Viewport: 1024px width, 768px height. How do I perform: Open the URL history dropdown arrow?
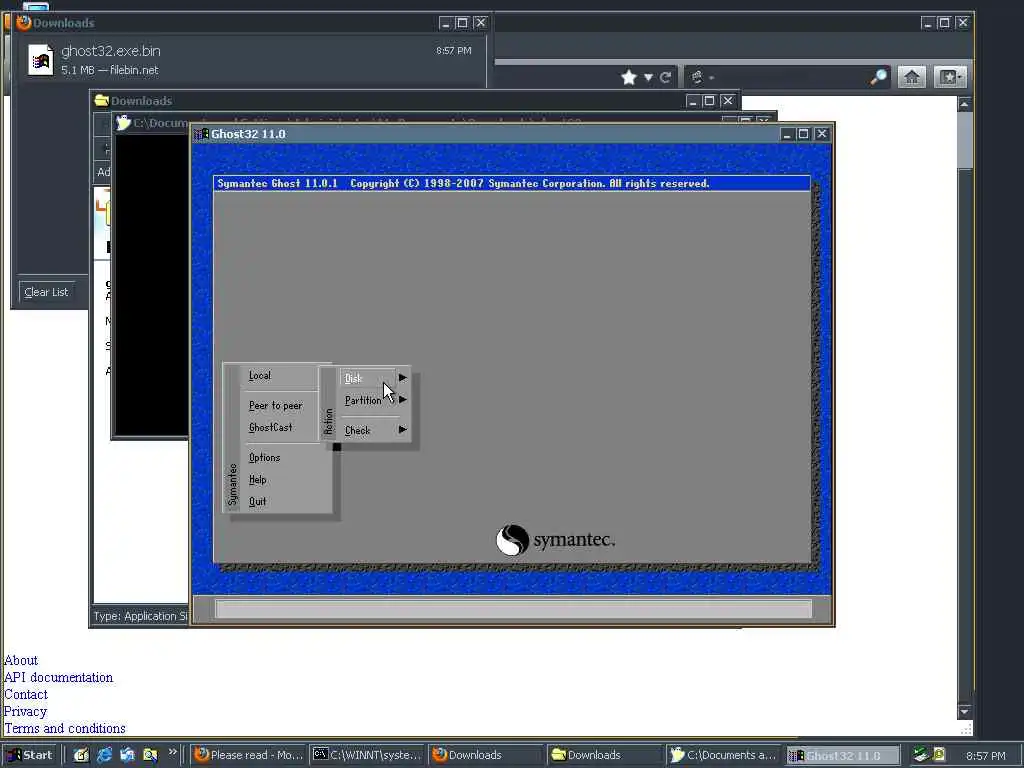pyautogui.click(x=648, y=78)
